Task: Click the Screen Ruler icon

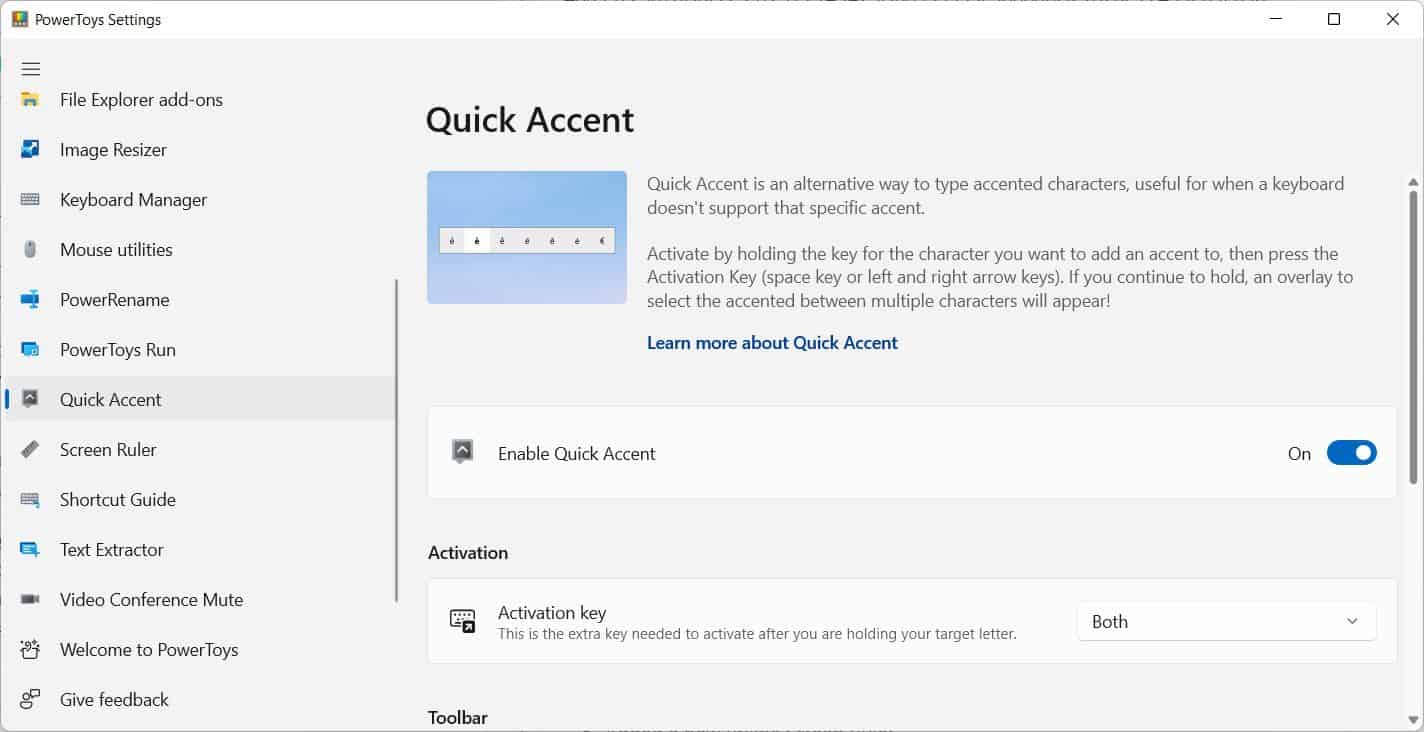Action: pos(31,450)
